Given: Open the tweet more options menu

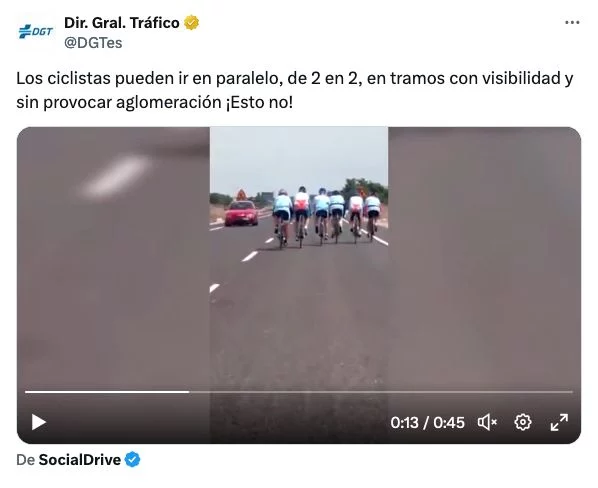Looking at the screenshot, I should (572, 23).
